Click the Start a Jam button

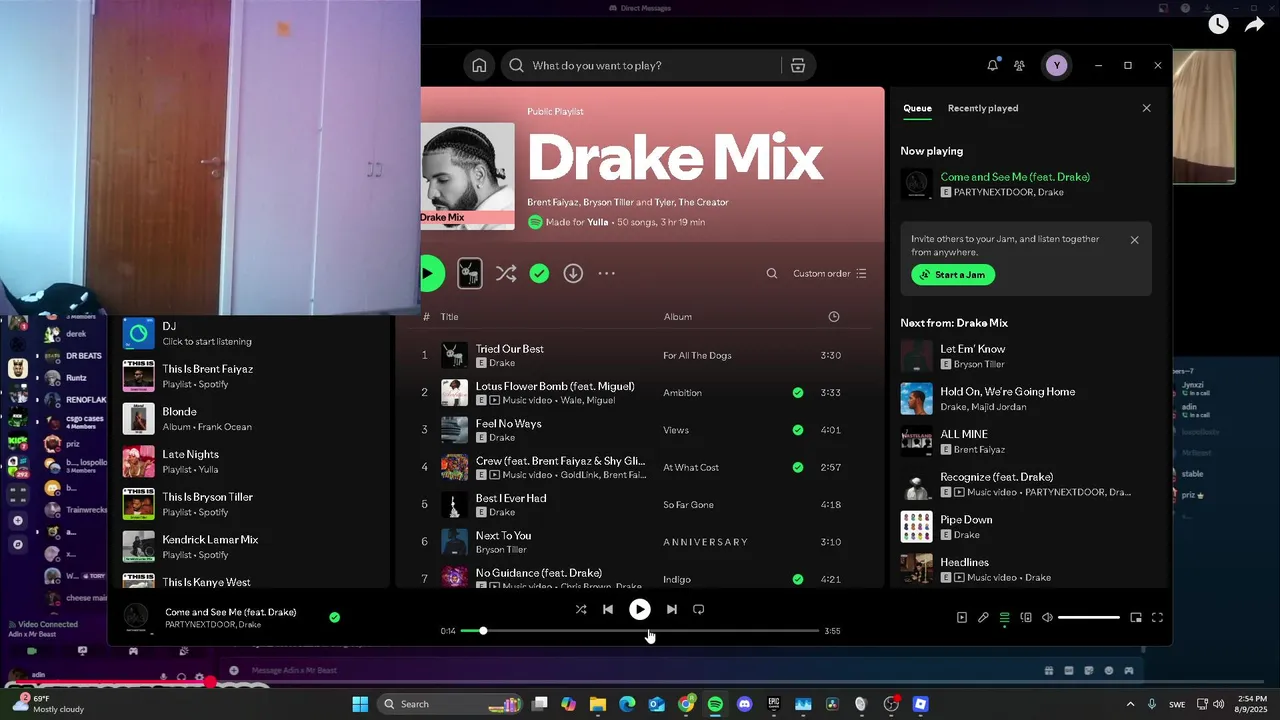click(x=953, y=275)
